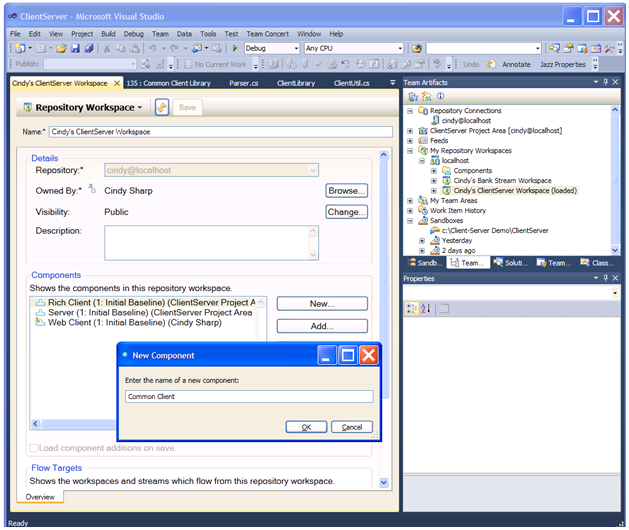Open the Repository Workspace header dropdown arrow
Viewport: 629px width, 530px height.
click(x=140, y=108)
